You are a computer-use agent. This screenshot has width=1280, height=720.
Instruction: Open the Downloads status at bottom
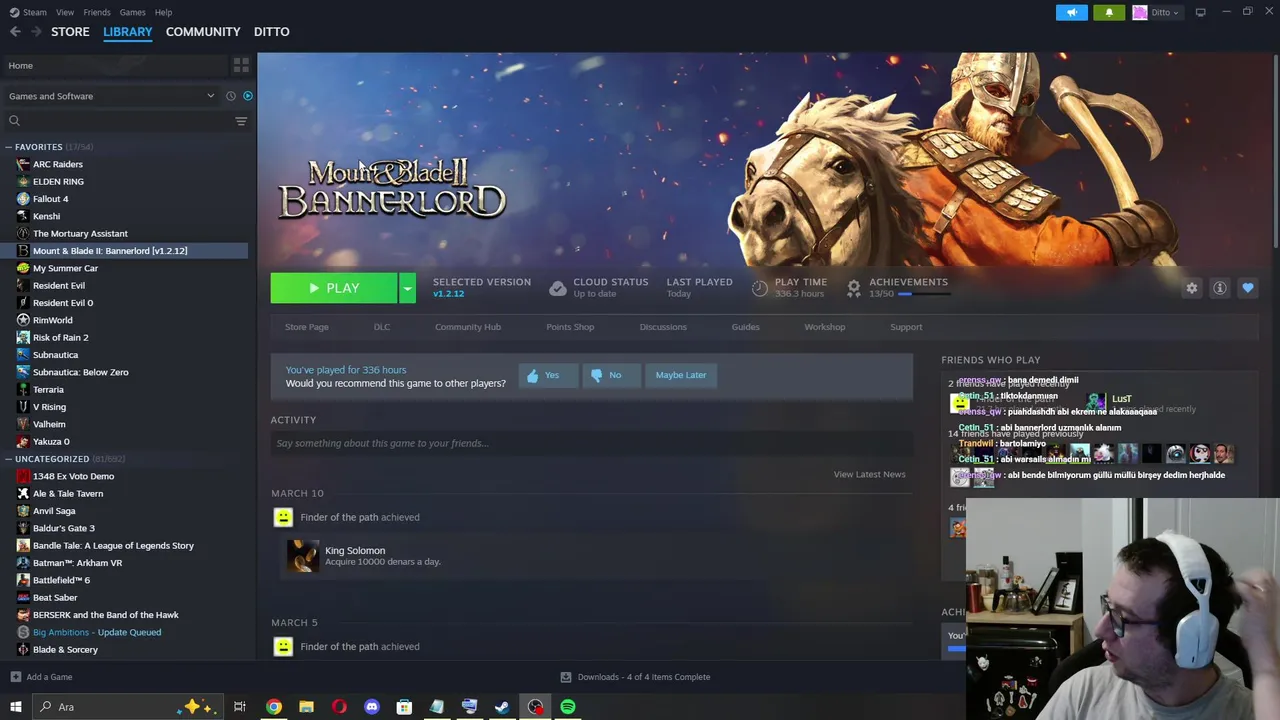636,677
